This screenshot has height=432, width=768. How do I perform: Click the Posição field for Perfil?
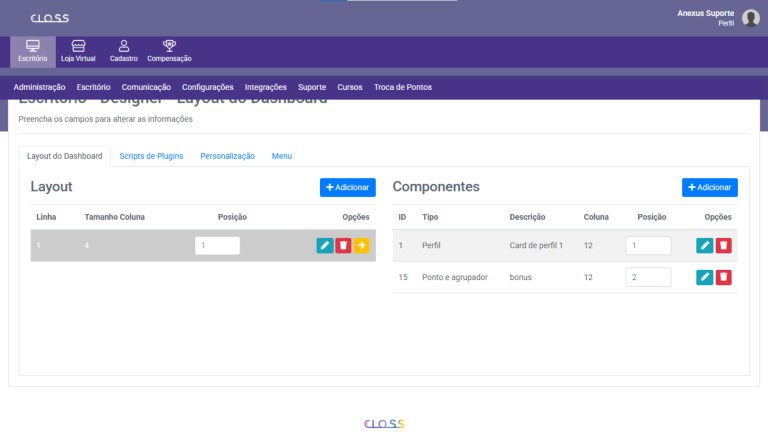pyautogui.click(x=648, y=245)
